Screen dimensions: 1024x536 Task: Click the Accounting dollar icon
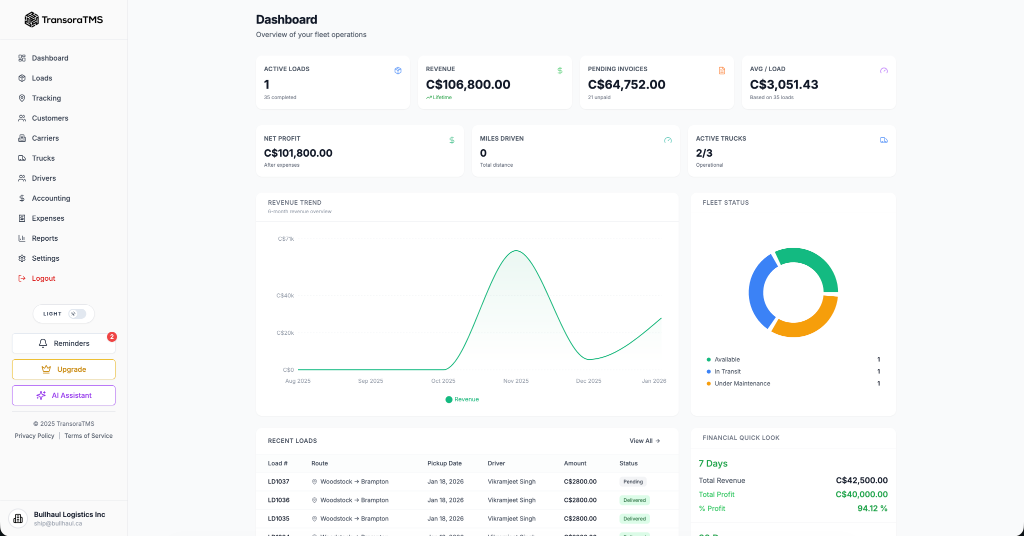[22, 198]
